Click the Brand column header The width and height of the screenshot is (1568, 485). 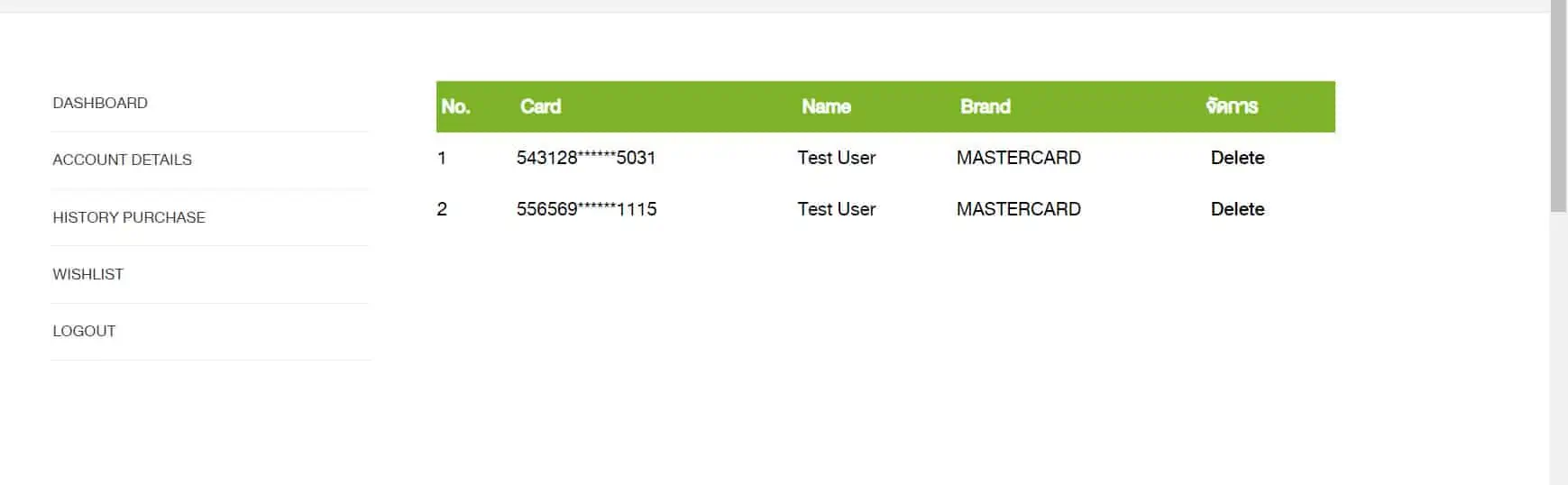[985, 106]
